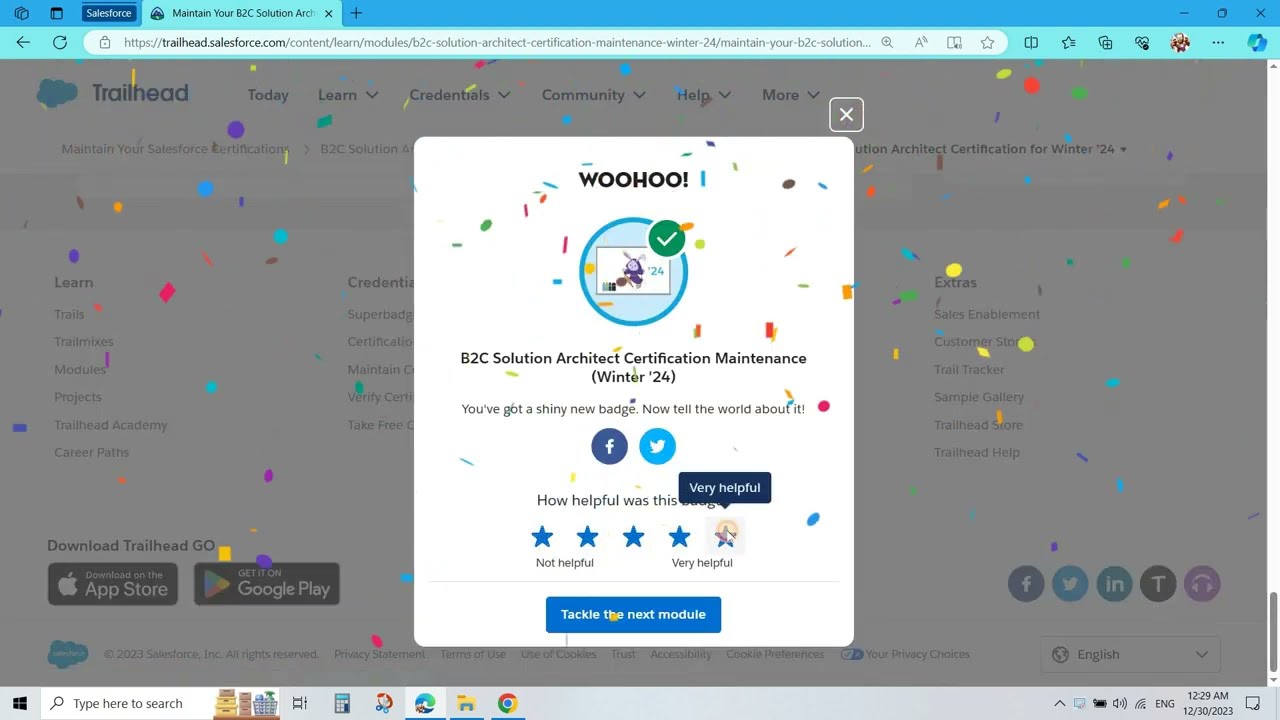The width and height of the screenshot is (1280, 720).
Task: Open Privacy Statement footer link
Action: [379, 654]
